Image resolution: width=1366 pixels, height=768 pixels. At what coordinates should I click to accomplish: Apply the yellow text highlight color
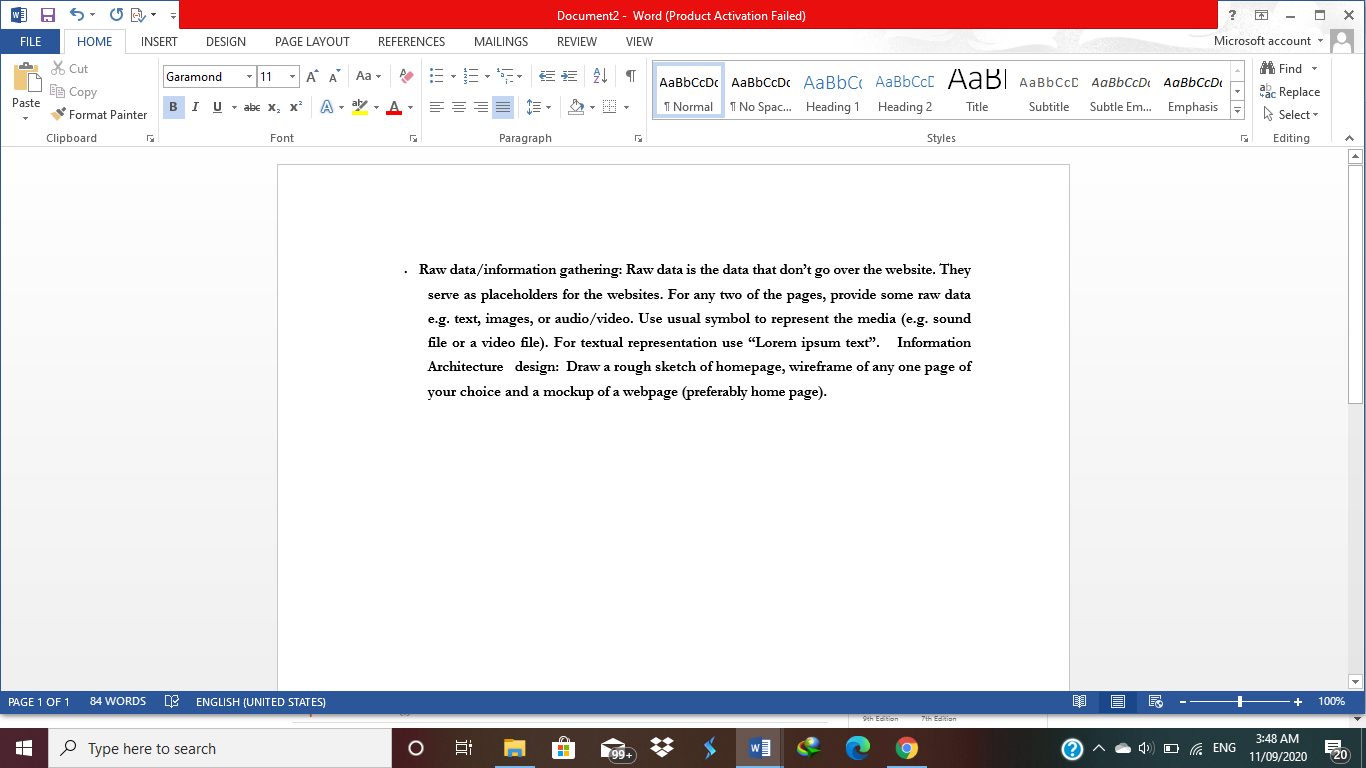coord(360,107)
